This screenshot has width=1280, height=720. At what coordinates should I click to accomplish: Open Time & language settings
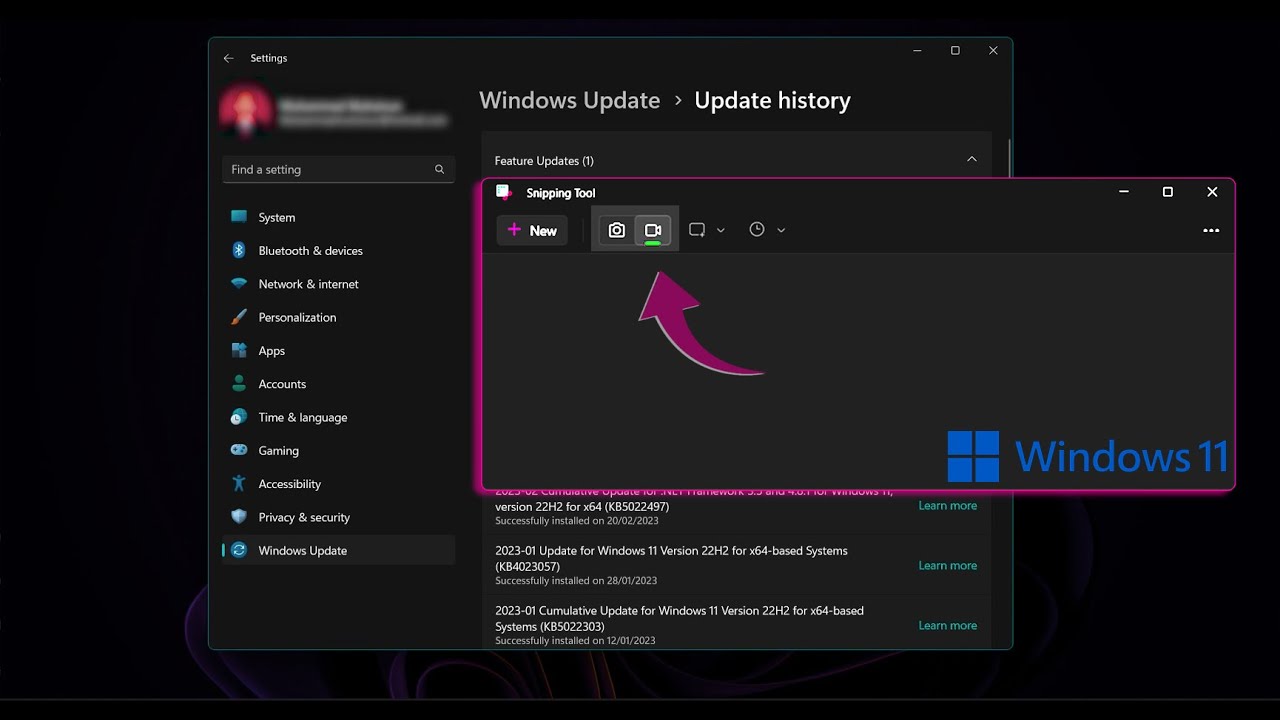338,417
